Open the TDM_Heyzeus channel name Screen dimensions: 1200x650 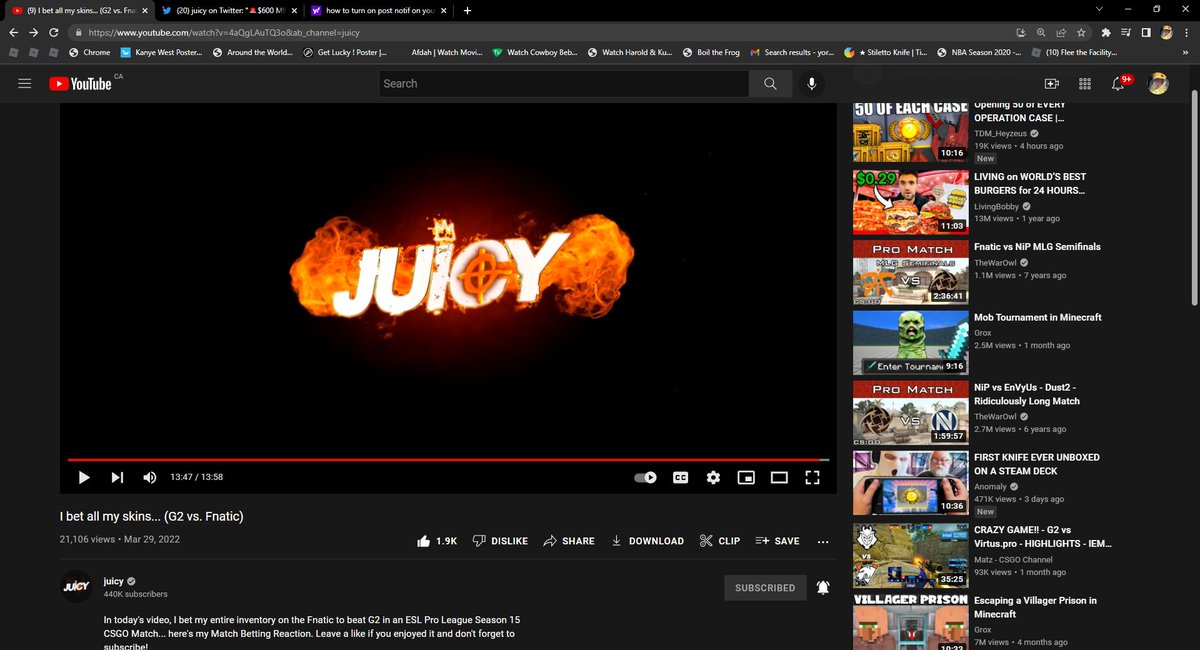1001,133
